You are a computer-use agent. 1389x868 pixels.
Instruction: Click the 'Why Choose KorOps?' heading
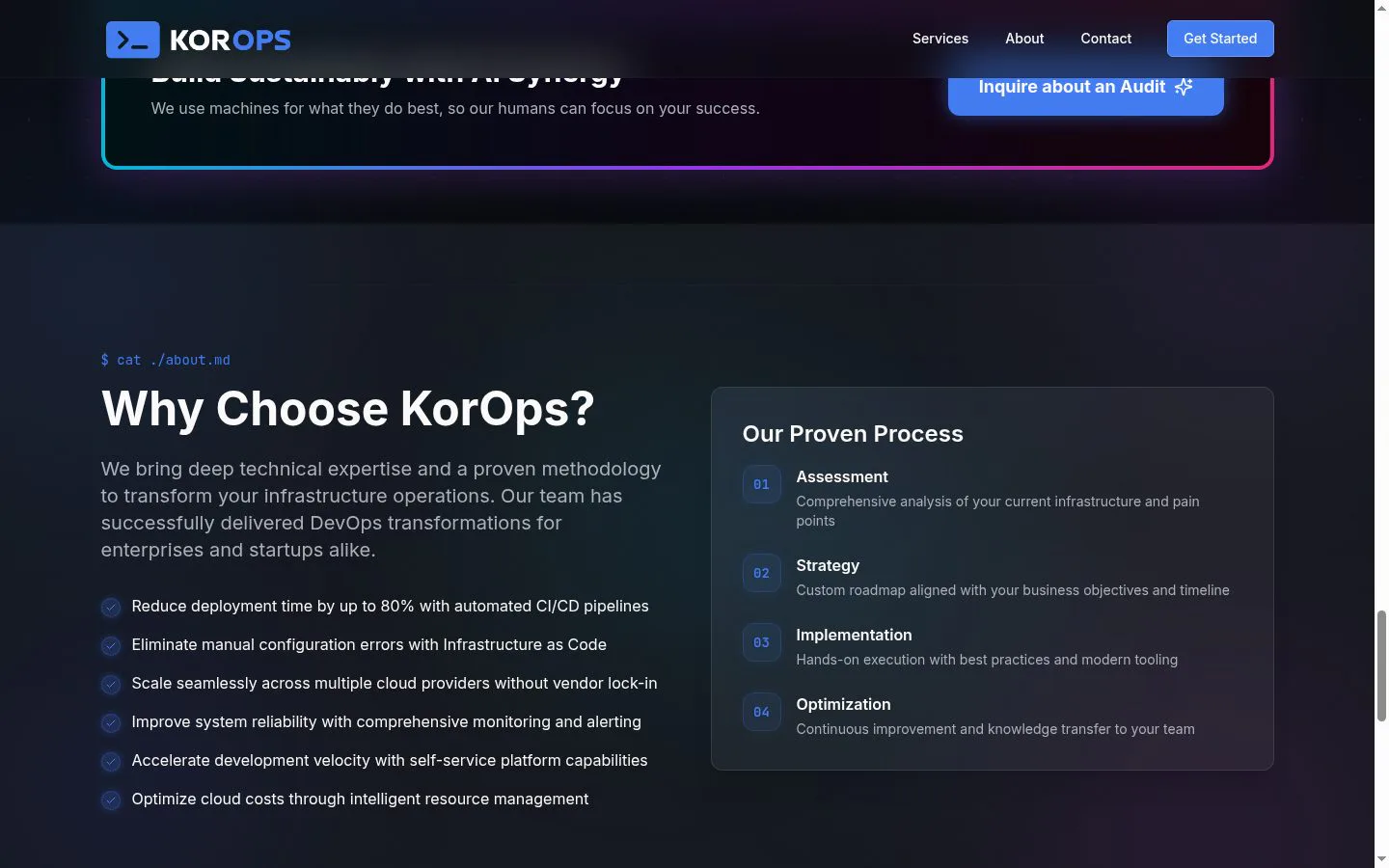pos(348,409)
